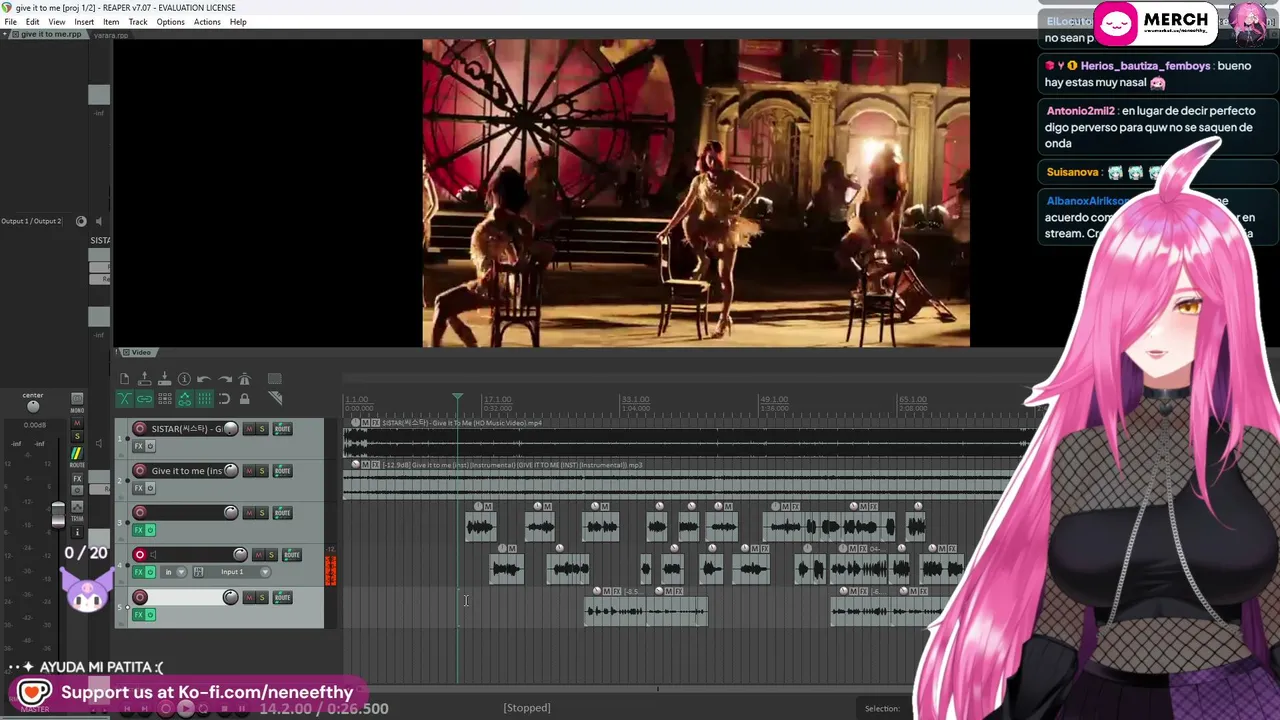Click the track 5 name field

pyautogui.click(x=185, y=597)
